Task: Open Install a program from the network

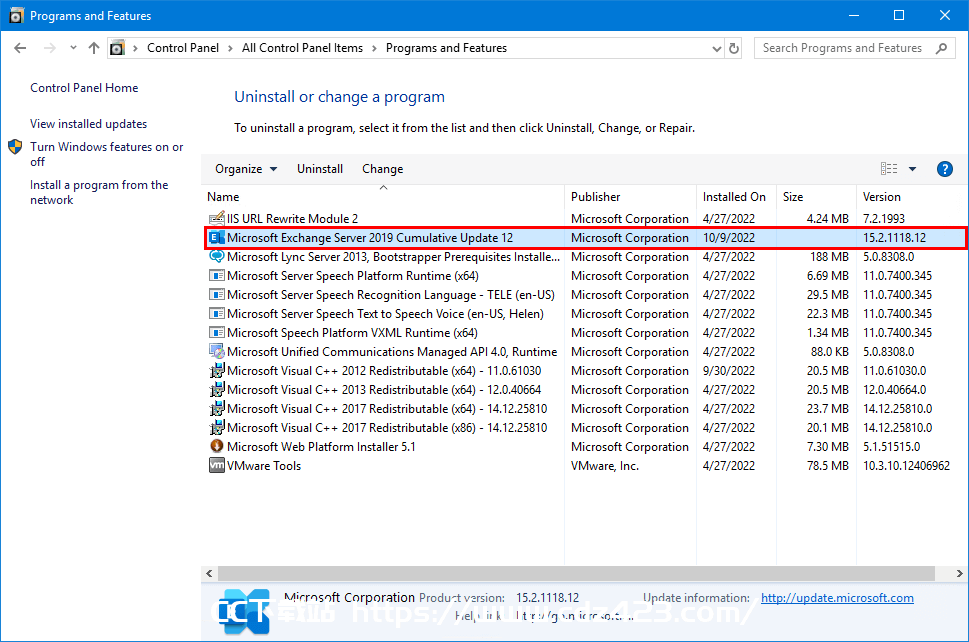Action: (99, 192)
